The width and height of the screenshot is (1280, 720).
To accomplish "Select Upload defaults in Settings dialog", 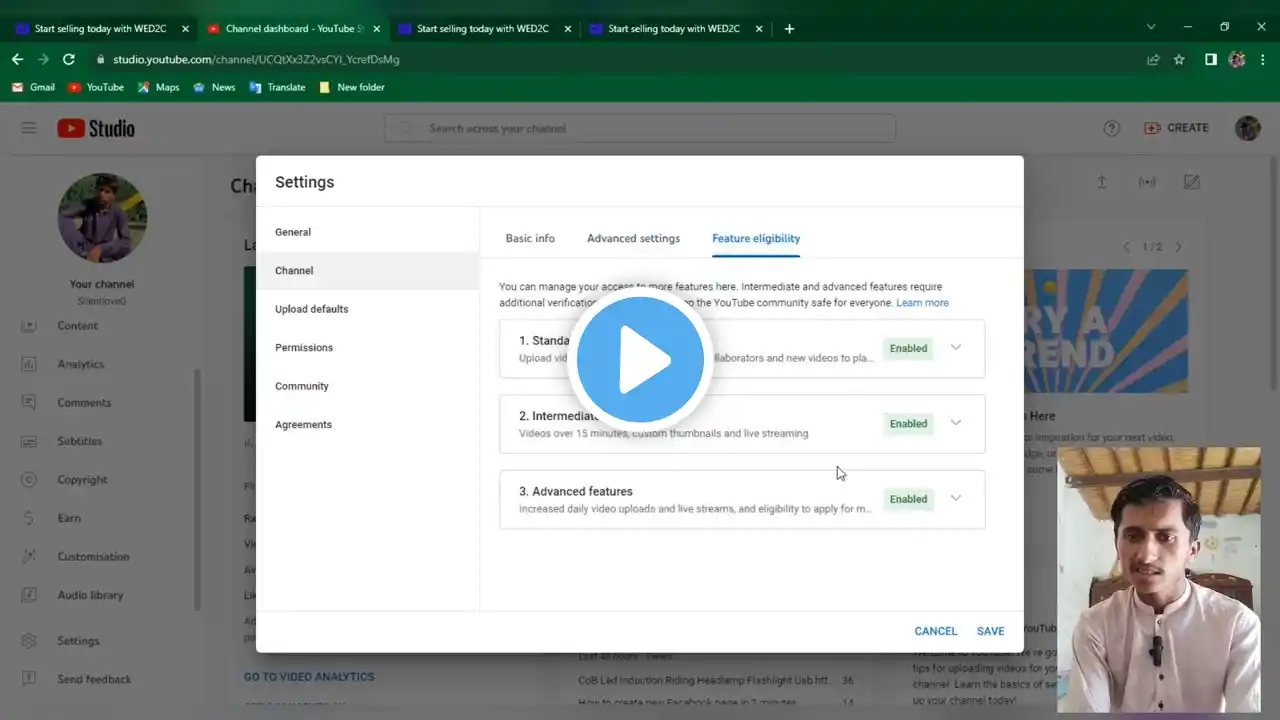I will click(x=368, y=309).
